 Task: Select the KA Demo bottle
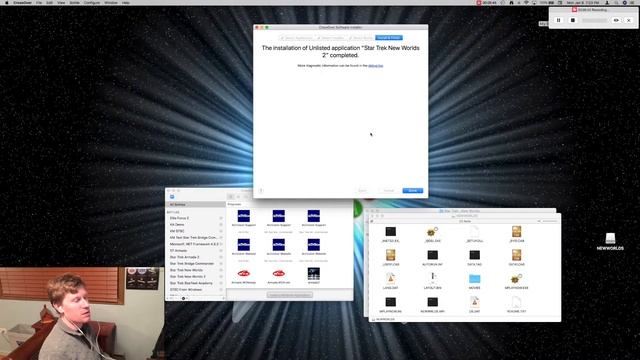(196, 224)
